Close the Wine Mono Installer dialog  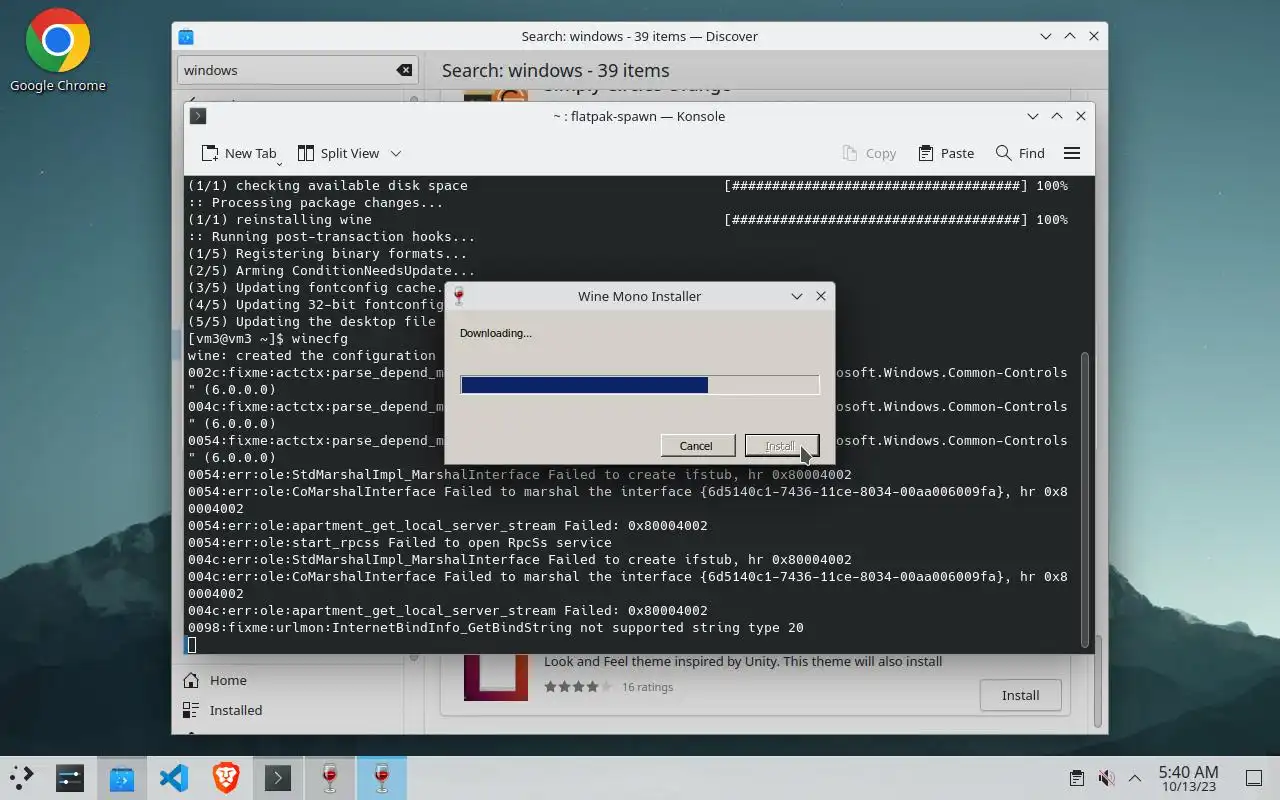click(821, 296)
